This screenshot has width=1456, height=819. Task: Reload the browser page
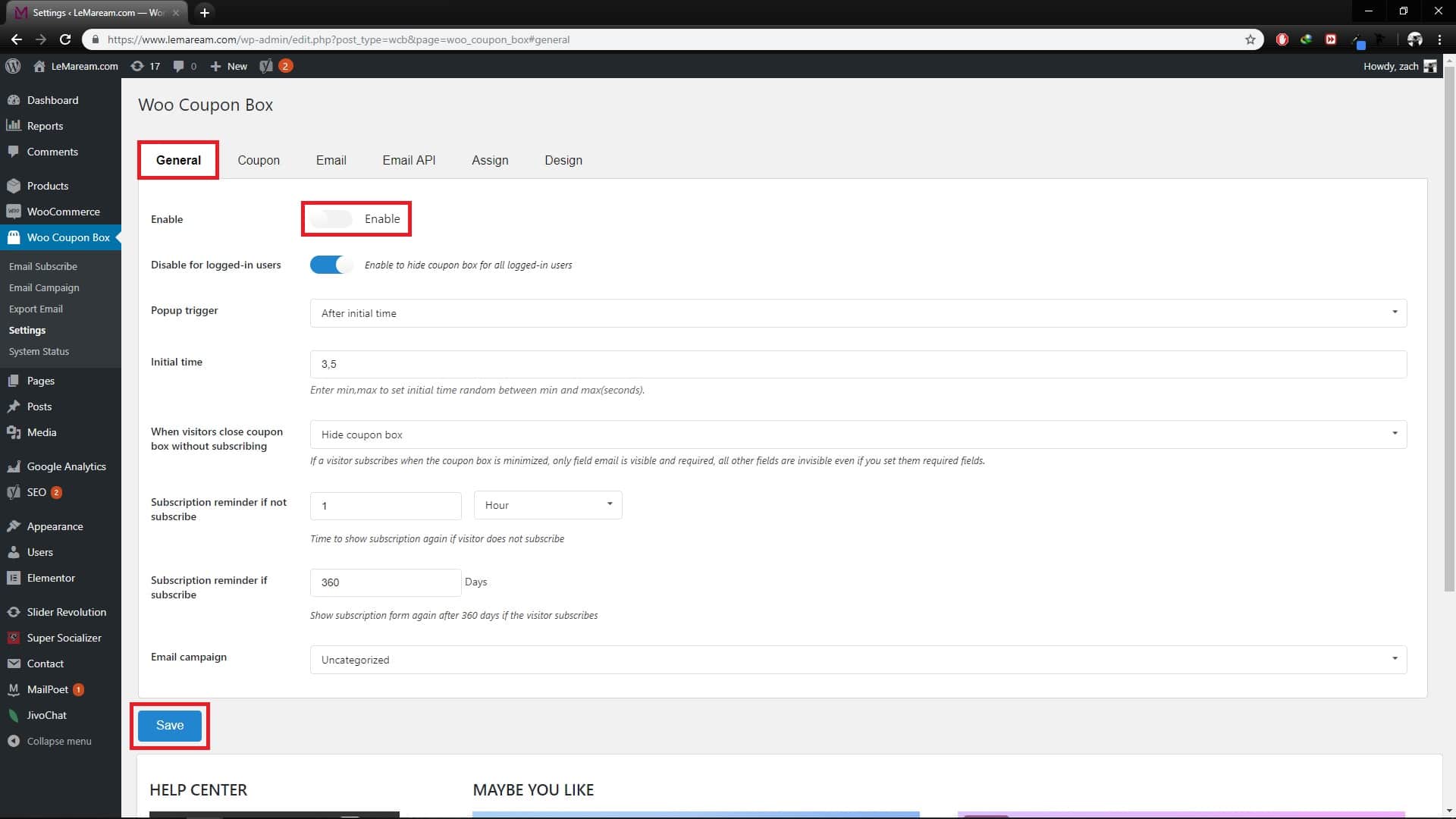[65, 39]
